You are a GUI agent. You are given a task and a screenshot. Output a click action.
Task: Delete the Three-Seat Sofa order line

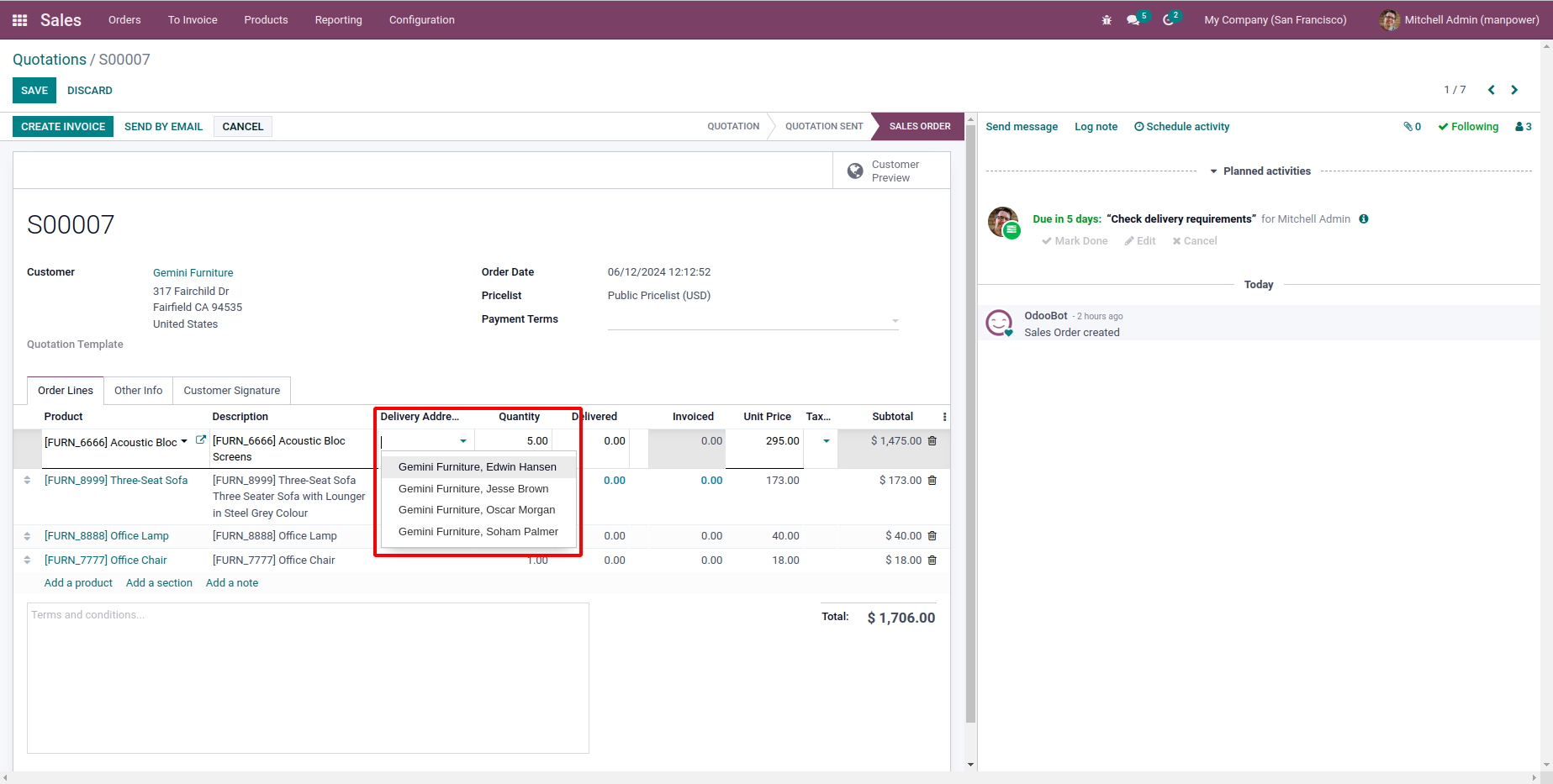pyautogui.click(x=932, y=481)
